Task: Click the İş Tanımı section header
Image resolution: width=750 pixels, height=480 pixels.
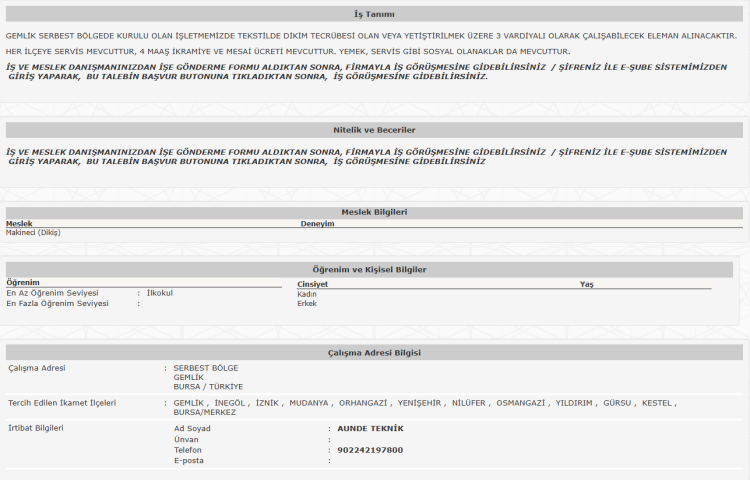Action: pos(374,15)
